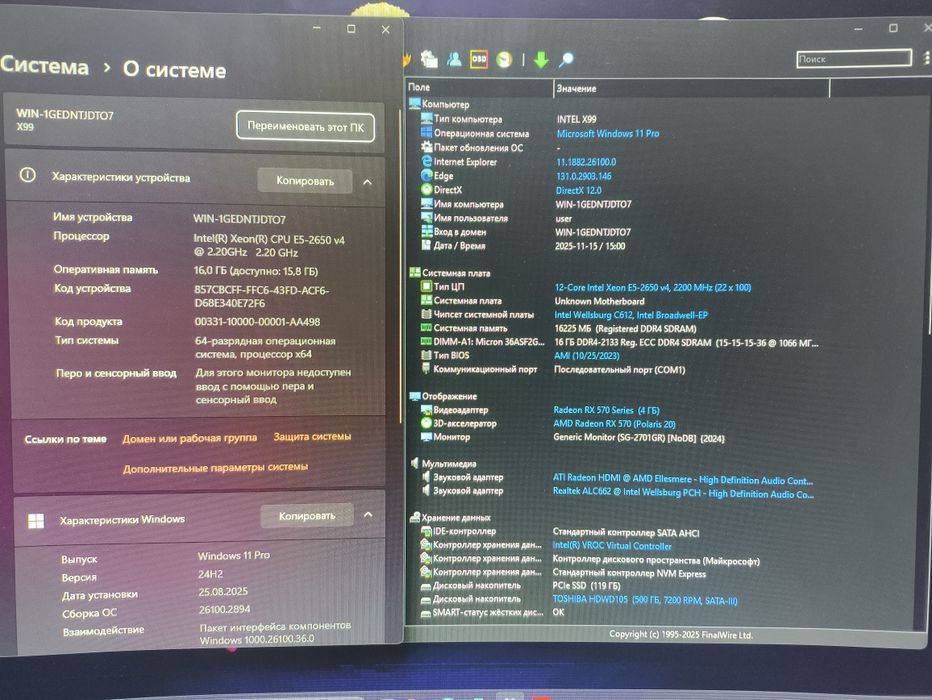The image size is (932, 700).
Task: Open the AIDA64 preferences gear toolbar icon
Action: point(429,58)
